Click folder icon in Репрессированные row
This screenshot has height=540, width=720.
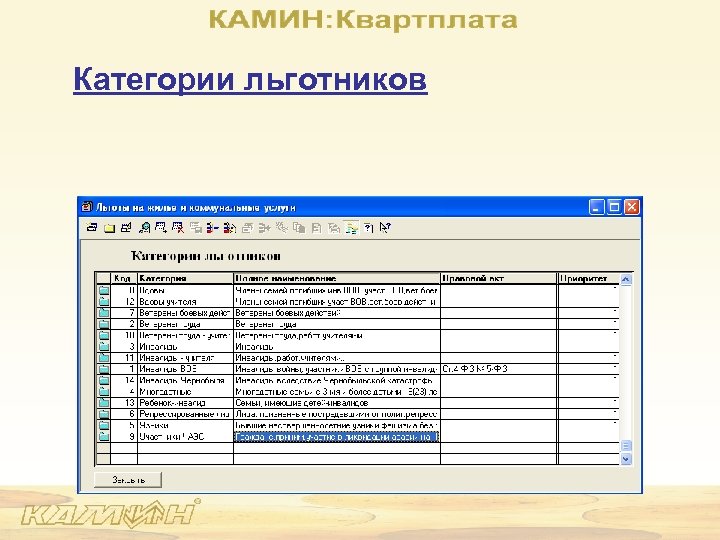click(x=104, y=414)
